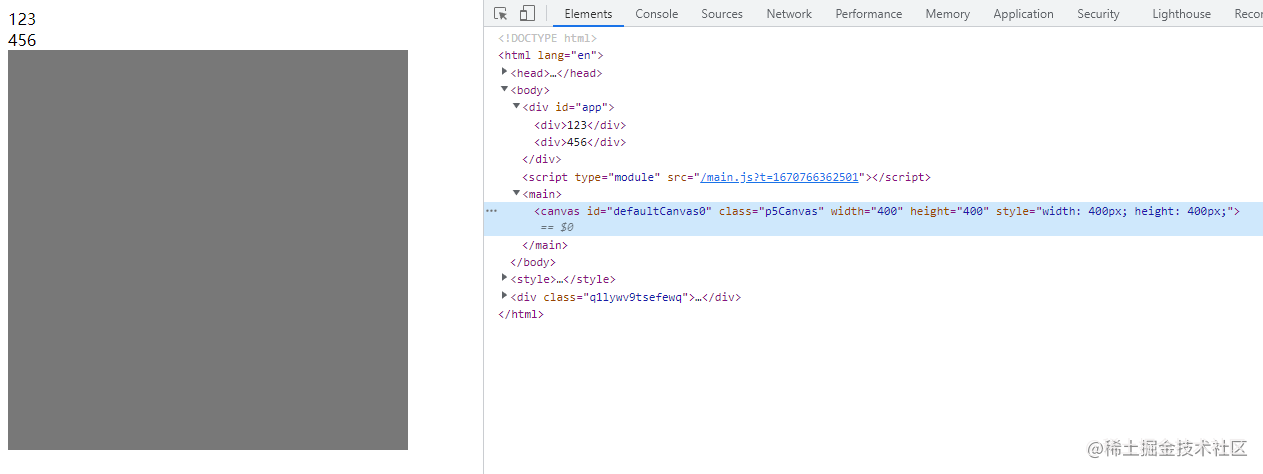Viewport: 1263px width, 474px height.
Task: Open the Memory tab
Action: coord(947,14)
